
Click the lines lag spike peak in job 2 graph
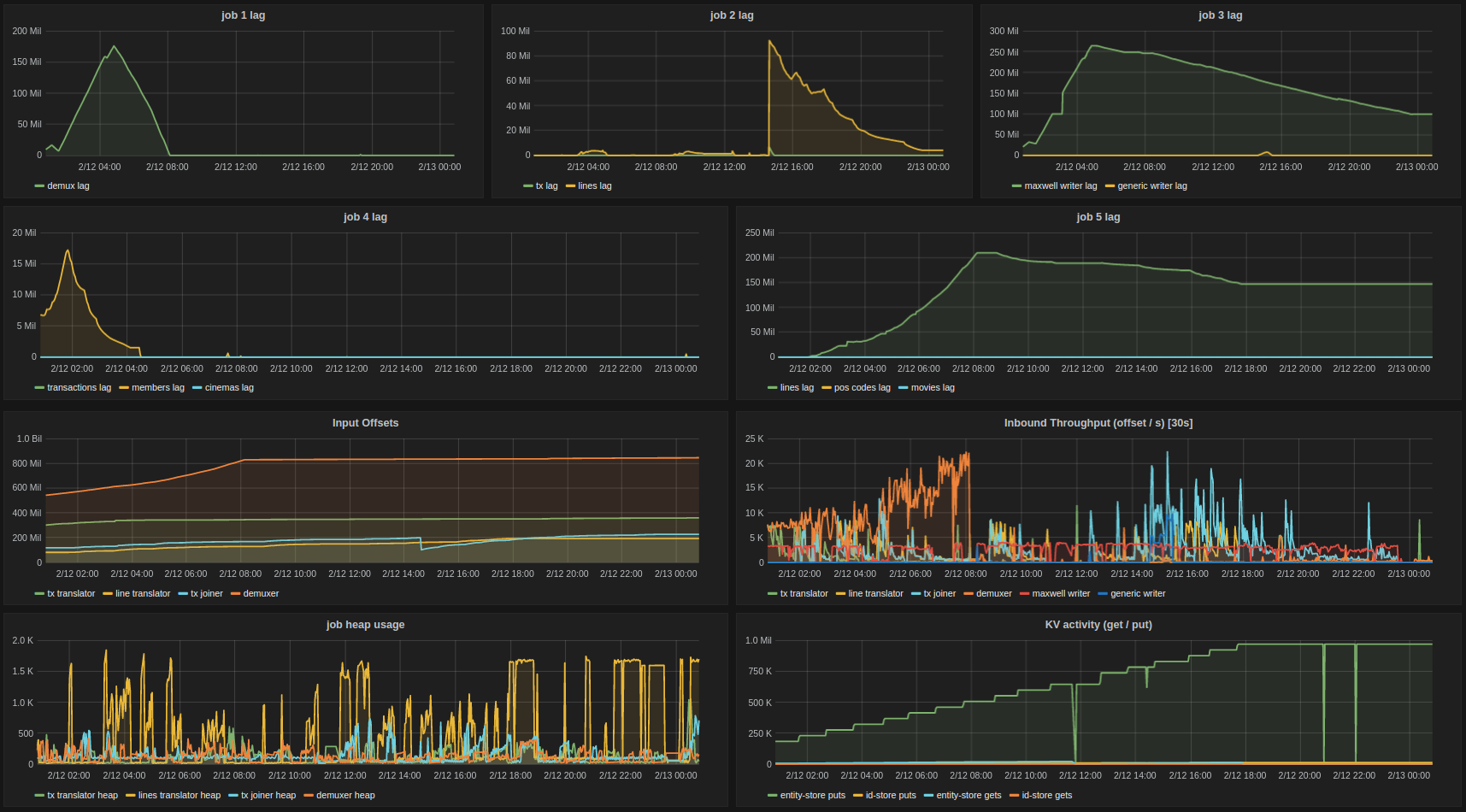pyautogui.click(x=769, y=41)
